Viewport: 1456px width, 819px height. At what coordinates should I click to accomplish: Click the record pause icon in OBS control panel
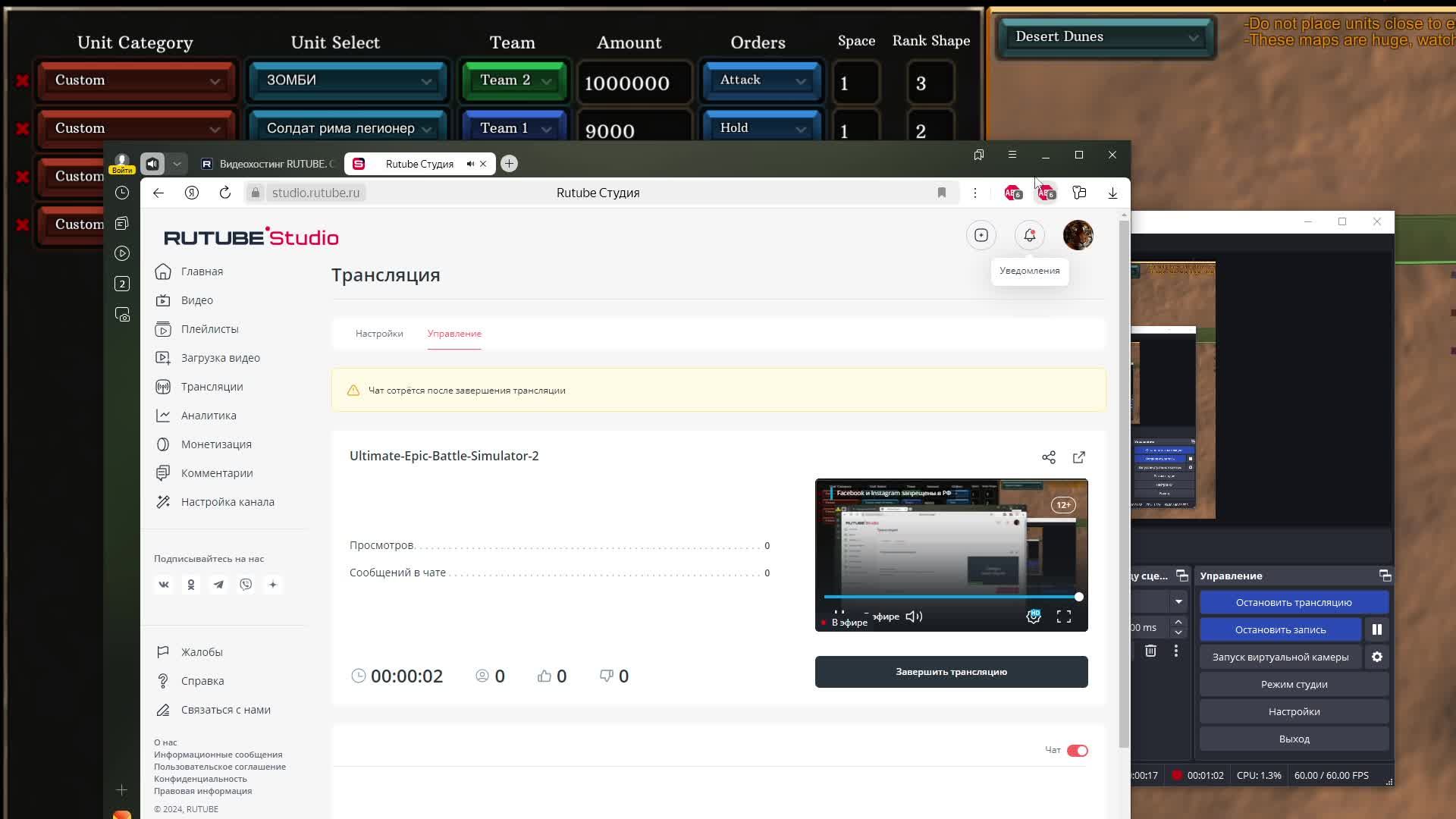click(1378, 629)
